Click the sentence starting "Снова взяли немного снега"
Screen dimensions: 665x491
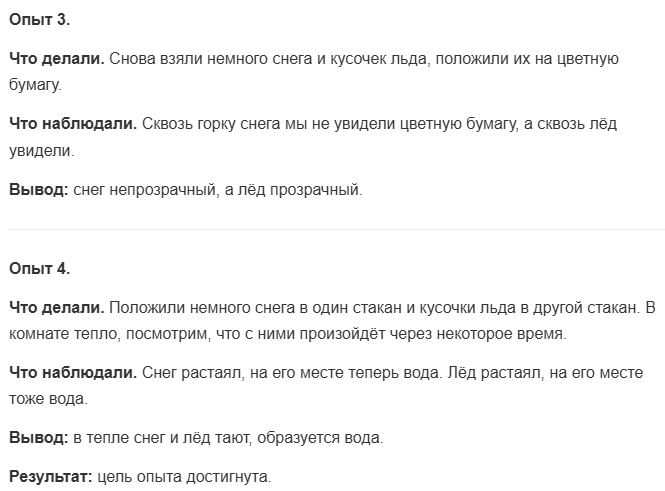coord(360,59)
